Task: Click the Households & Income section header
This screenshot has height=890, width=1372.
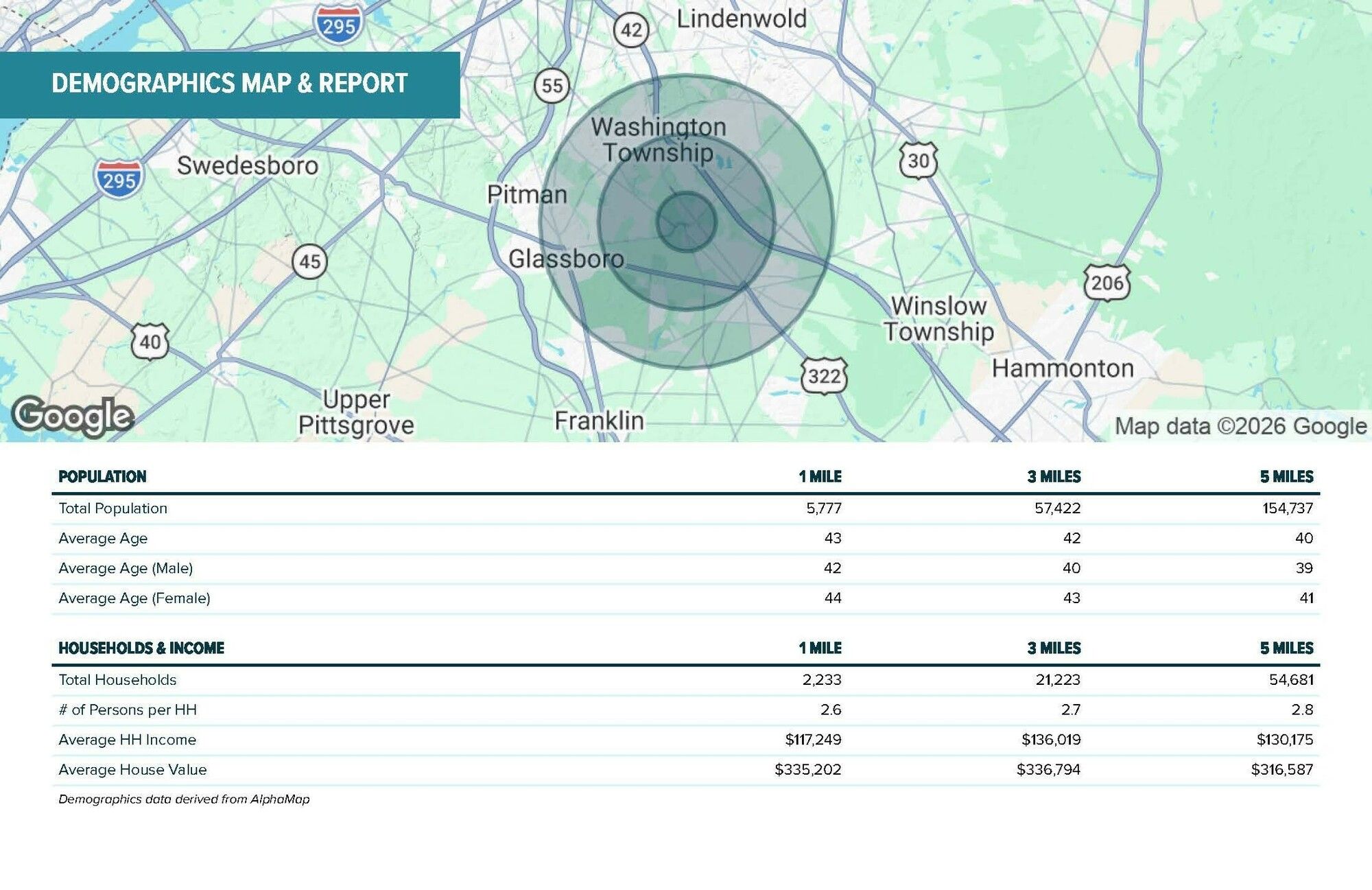Action: point(141,648)
